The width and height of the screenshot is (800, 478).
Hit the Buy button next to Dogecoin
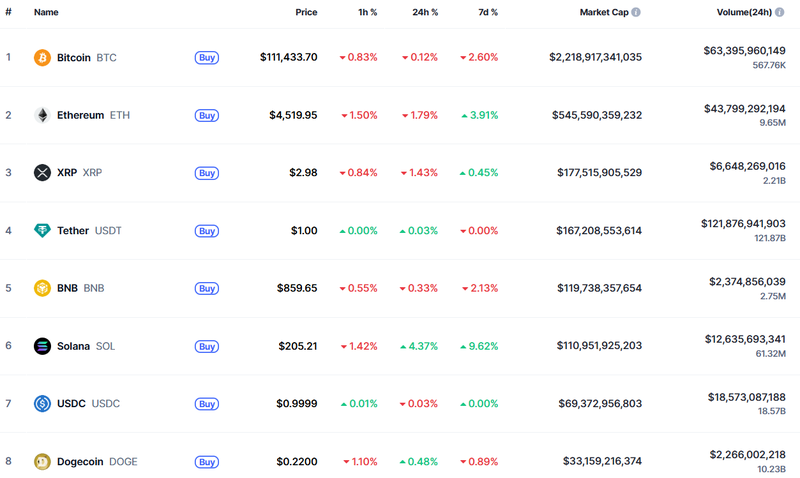[x=206, y=462]
